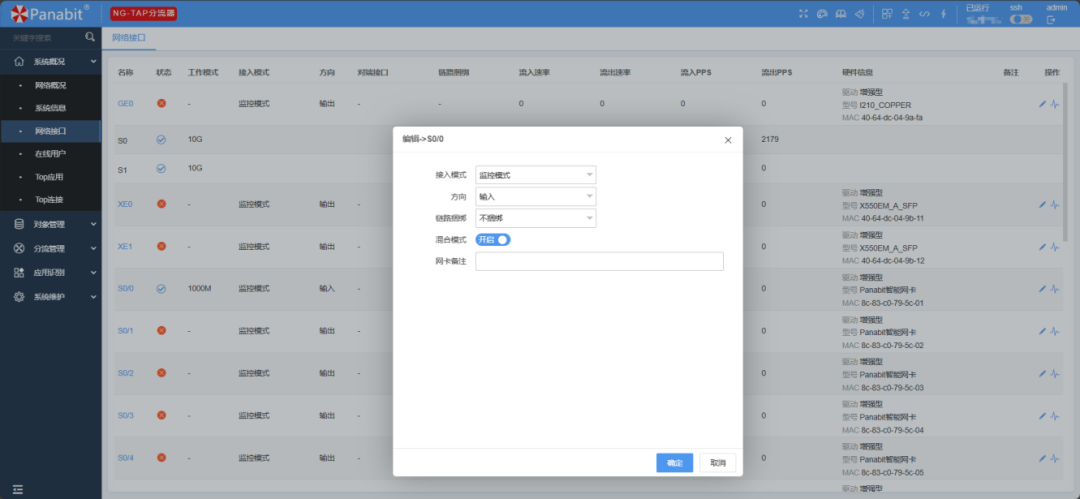The height and width of the screenshot is (499, 1080).
Task: Click the 已运行 status label
Action: (x=977, y=8)
